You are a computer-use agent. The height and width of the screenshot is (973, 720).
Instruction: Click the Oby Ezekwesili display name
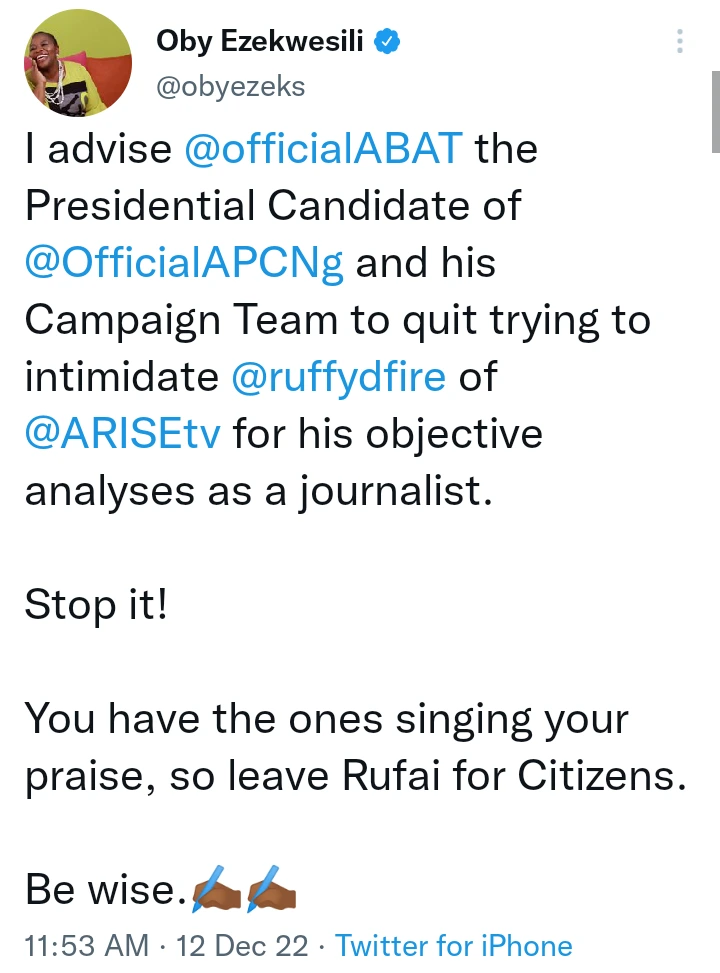point(261,41)
